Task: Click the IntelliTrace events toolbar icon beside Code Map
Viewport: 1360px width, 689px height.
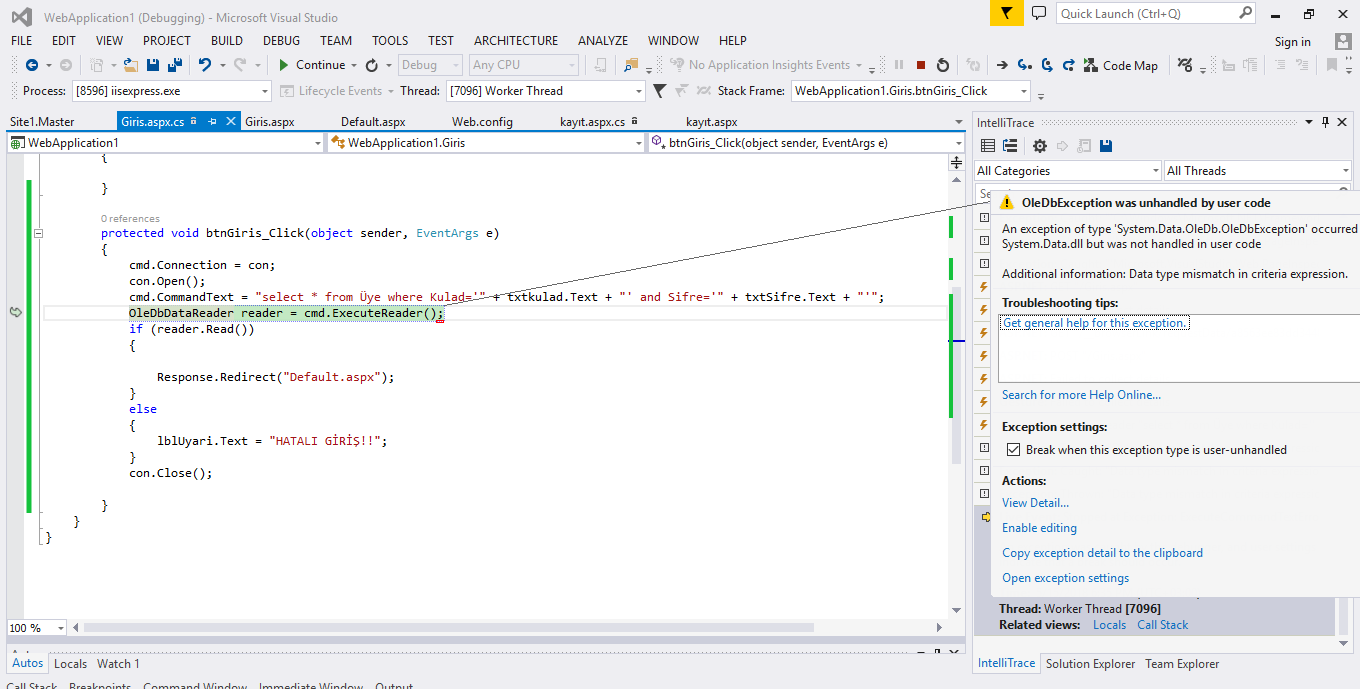Action: coord(1185,65)
